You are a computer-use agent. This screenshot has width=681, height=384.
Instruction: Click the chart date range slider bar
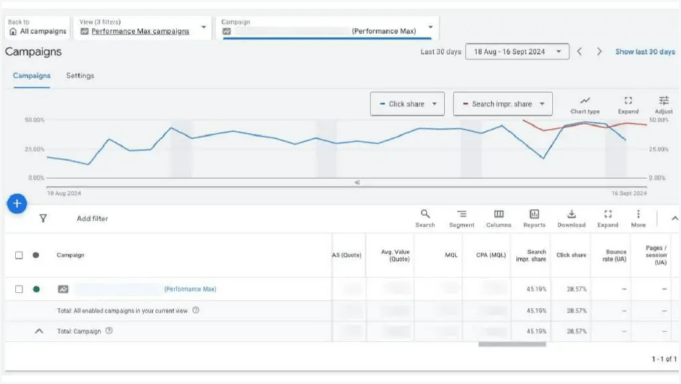(x=347, y=187)
